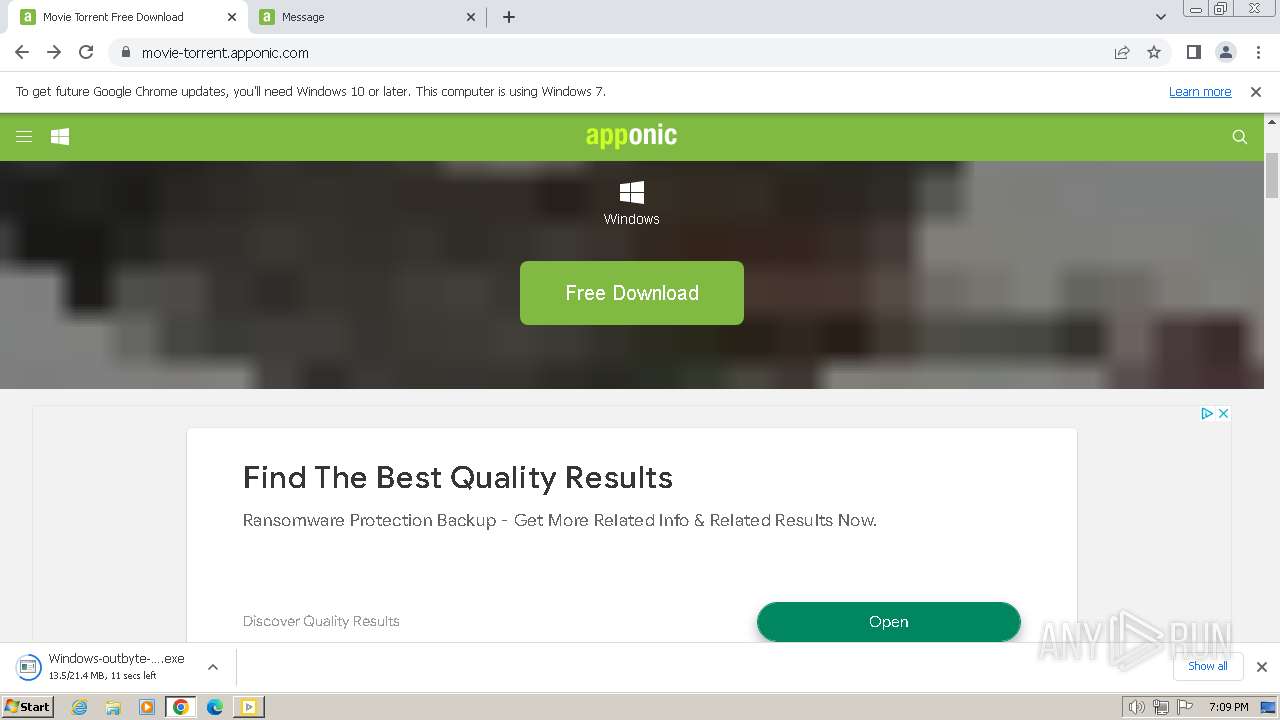Viewport: 1280px width, 720px height.
Task: Open the Chrome side panel
Action: [x=1193, y=52]
